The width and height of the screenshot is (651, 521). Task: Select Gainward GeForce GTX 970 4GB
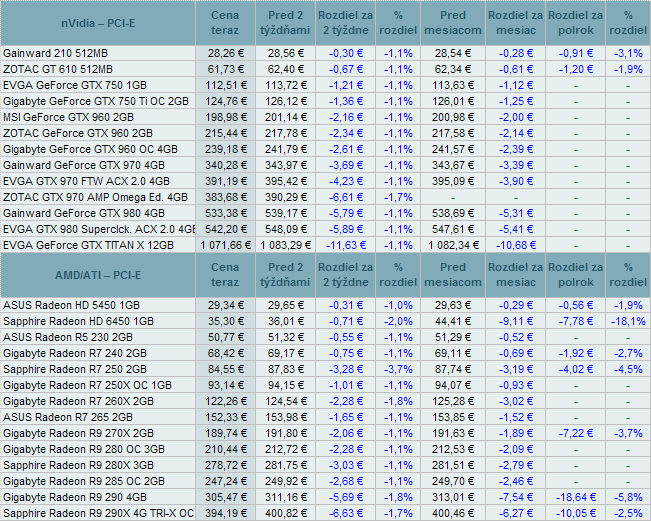point(84,165)
